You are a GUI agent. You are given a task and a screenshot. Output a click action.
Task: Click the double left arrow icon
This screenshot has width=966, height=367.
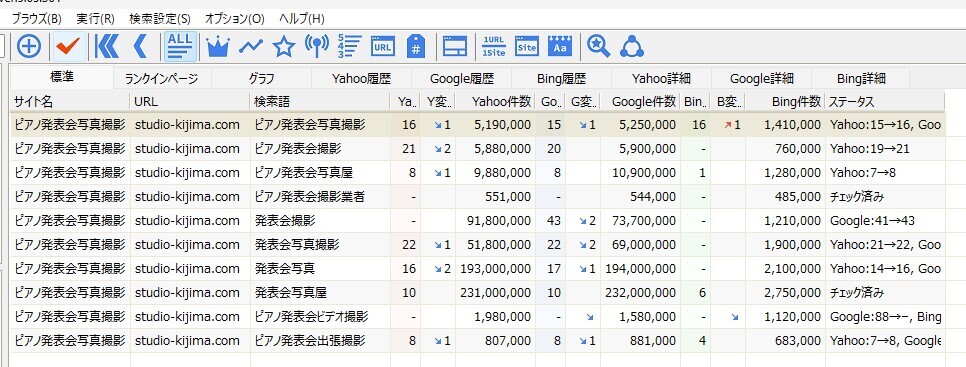[x=107, y=46]
